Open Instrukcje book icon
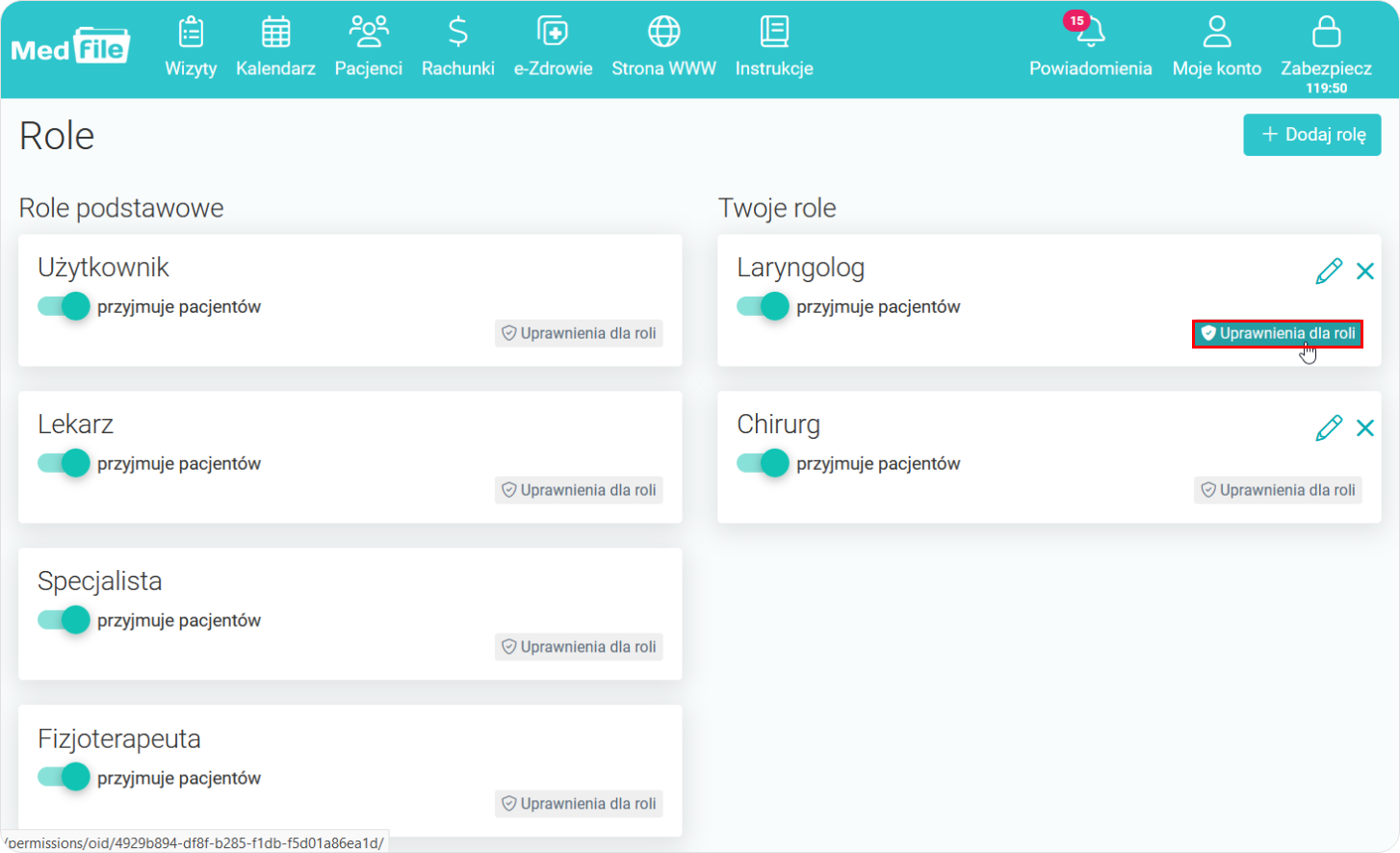This screenshot has height=853, width=1400. click(774, 33)
